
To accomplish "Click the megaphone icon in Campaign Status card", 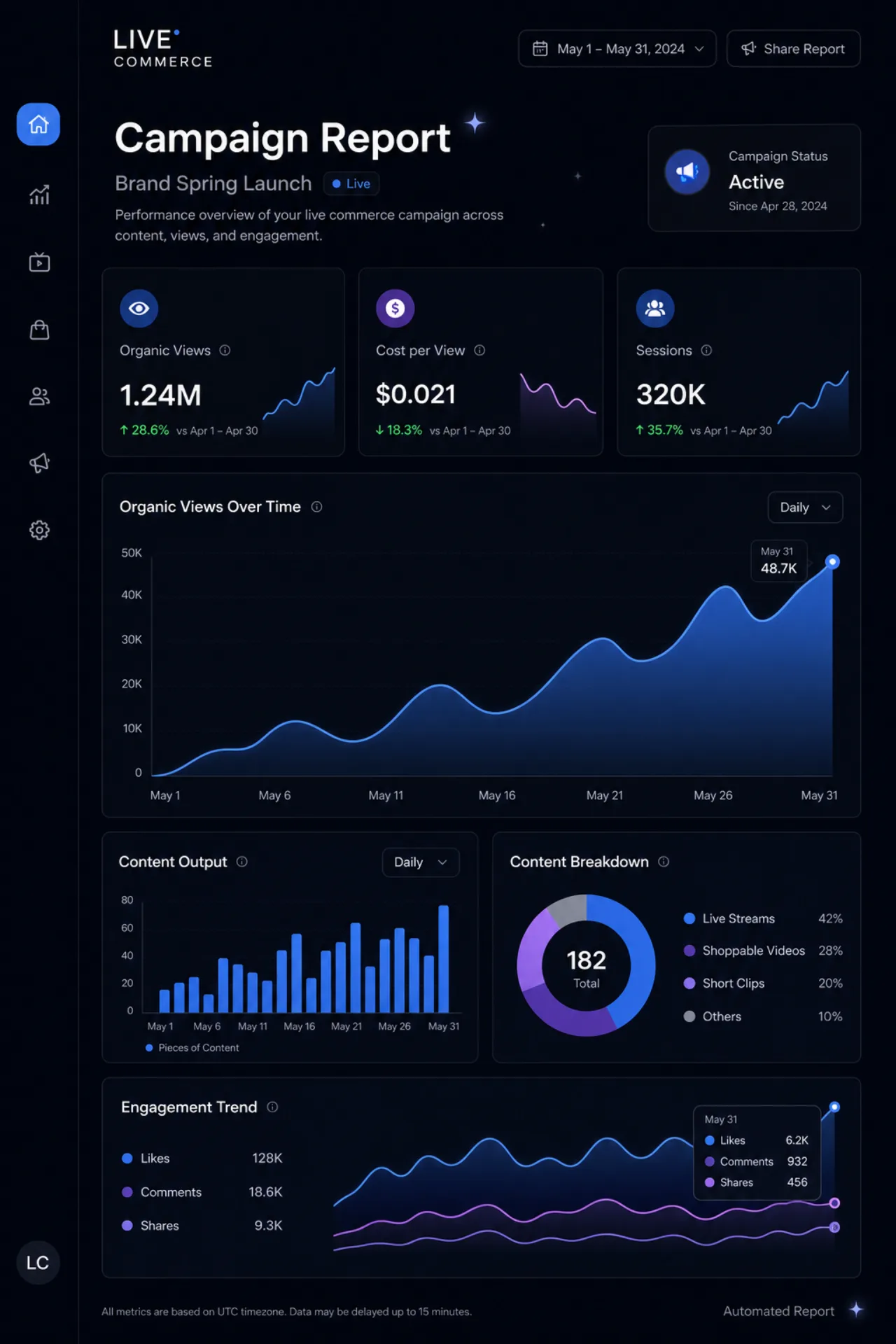I will coord(687,171).
